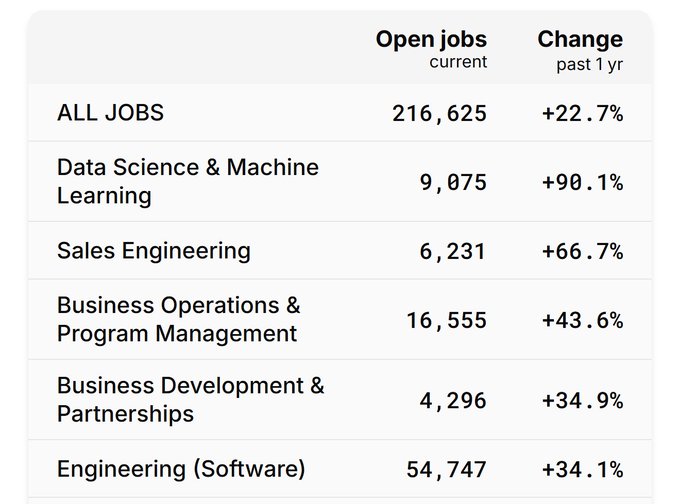
Task: Select the +43.6% change value
Action: click(582, 320)
